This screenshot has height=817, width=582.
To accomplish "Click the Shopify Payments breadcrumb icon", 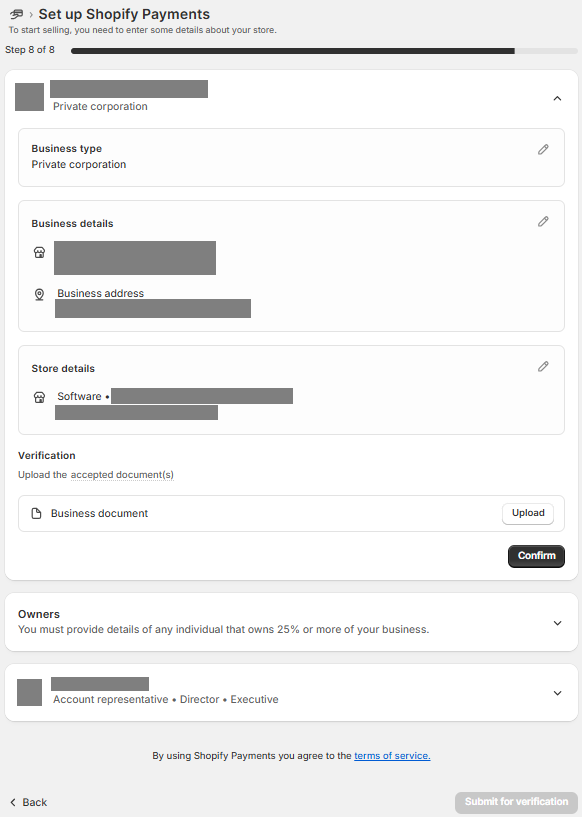I will coord(17,14).
